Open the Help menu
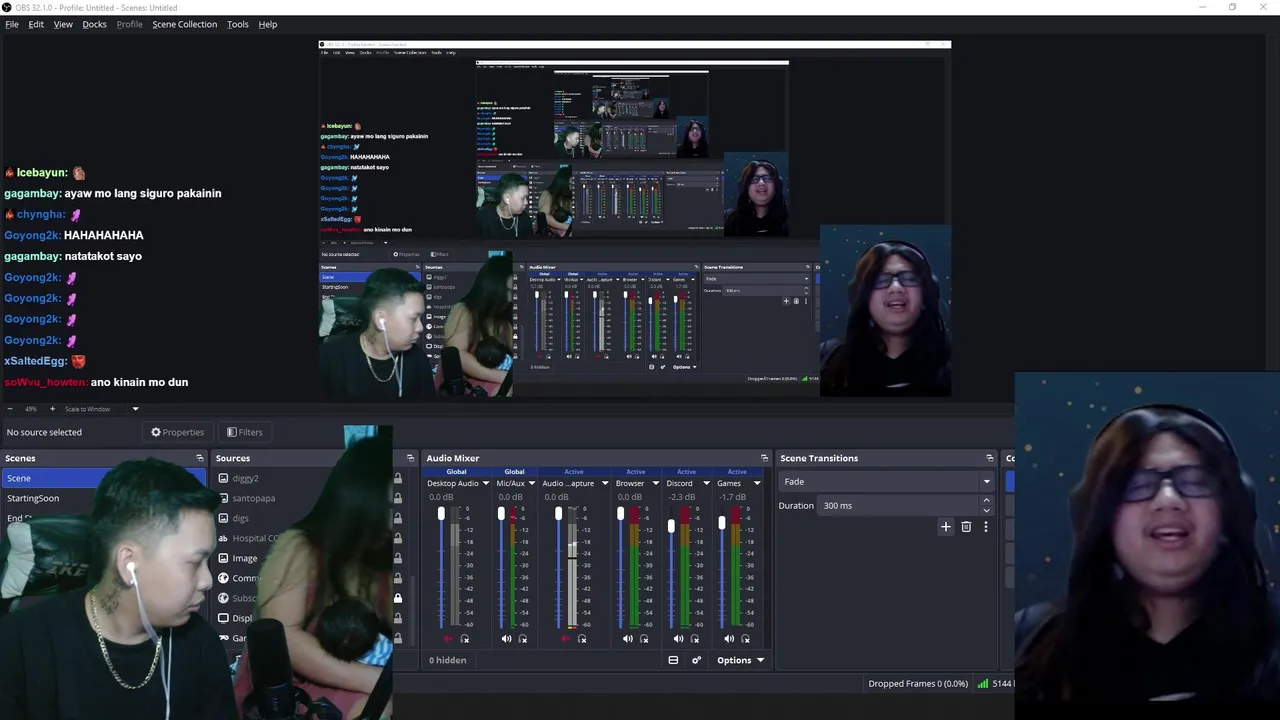 click(x=268, y=24)
